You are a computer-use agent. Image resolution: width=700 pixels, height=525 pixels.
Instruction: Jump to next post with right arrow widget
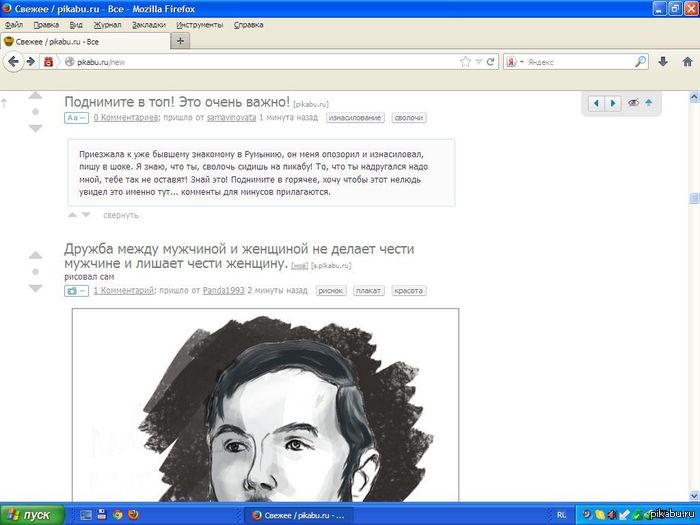613,103
